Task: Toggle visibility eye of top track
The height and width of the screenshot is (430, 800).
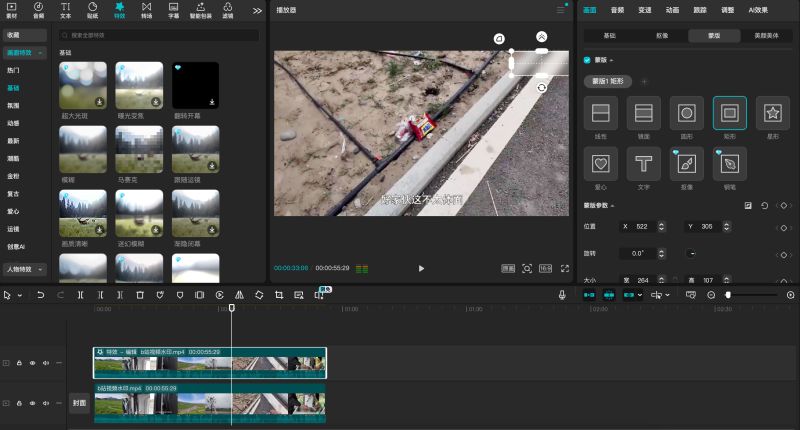Action: (x=32, y=363)
